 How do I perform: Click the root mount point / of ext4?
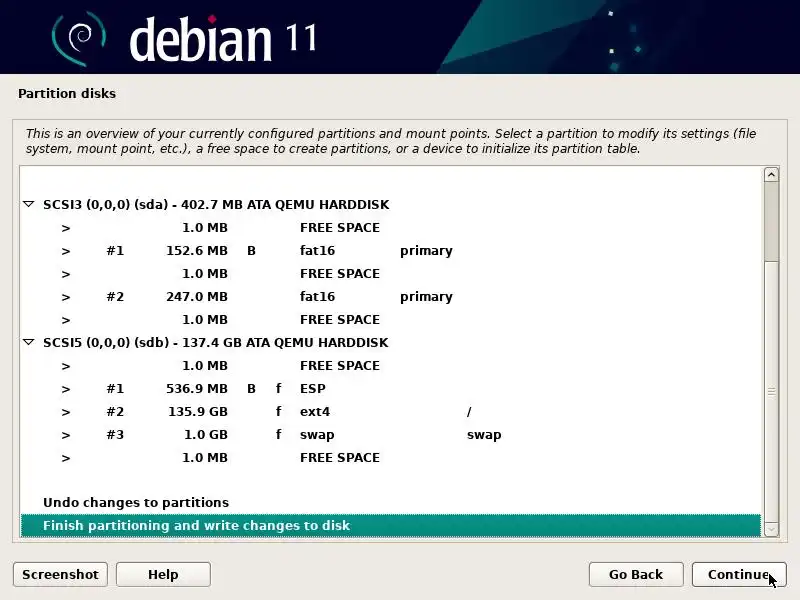pos(469,412)
